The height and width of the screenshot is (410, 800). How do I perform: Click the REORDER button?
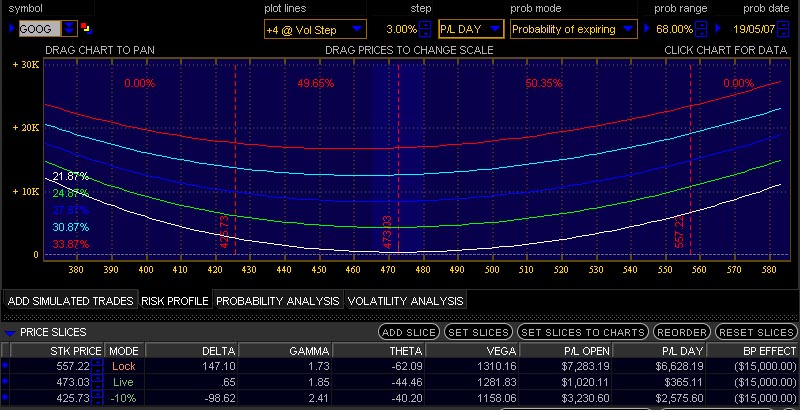[682, 332]
